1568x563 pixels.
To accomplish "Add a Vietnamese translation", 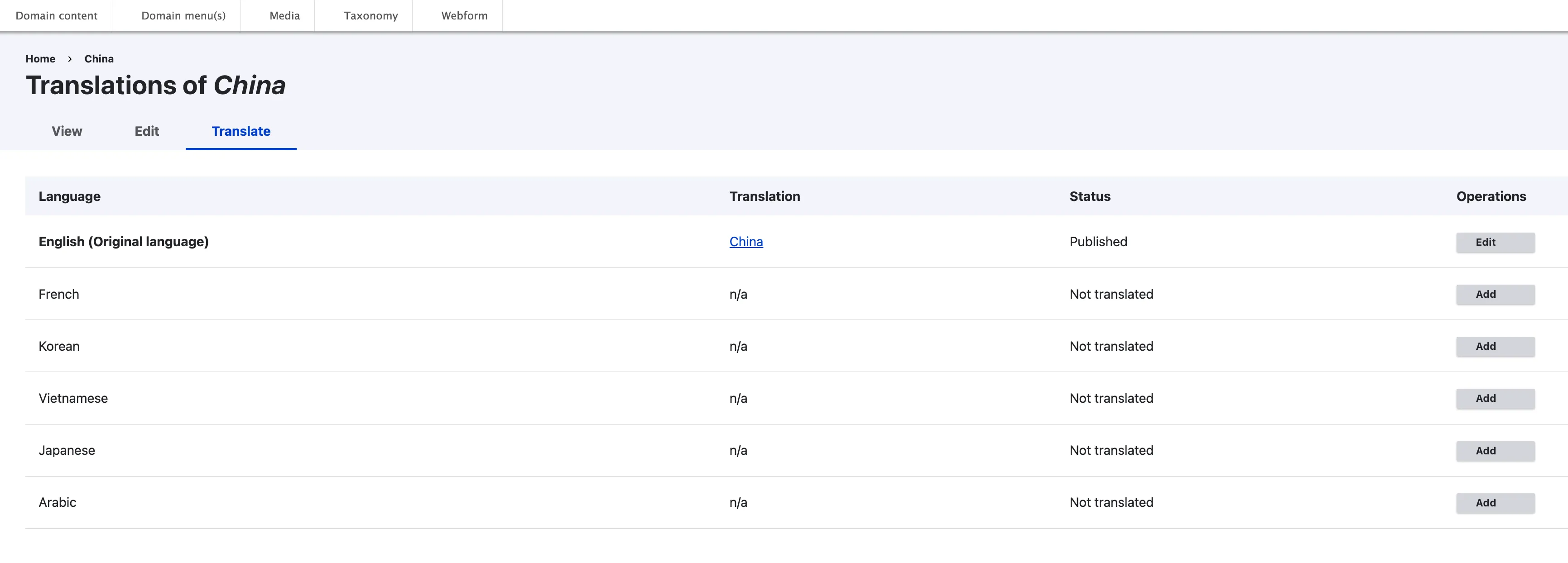I will [x=1494, y=399].
